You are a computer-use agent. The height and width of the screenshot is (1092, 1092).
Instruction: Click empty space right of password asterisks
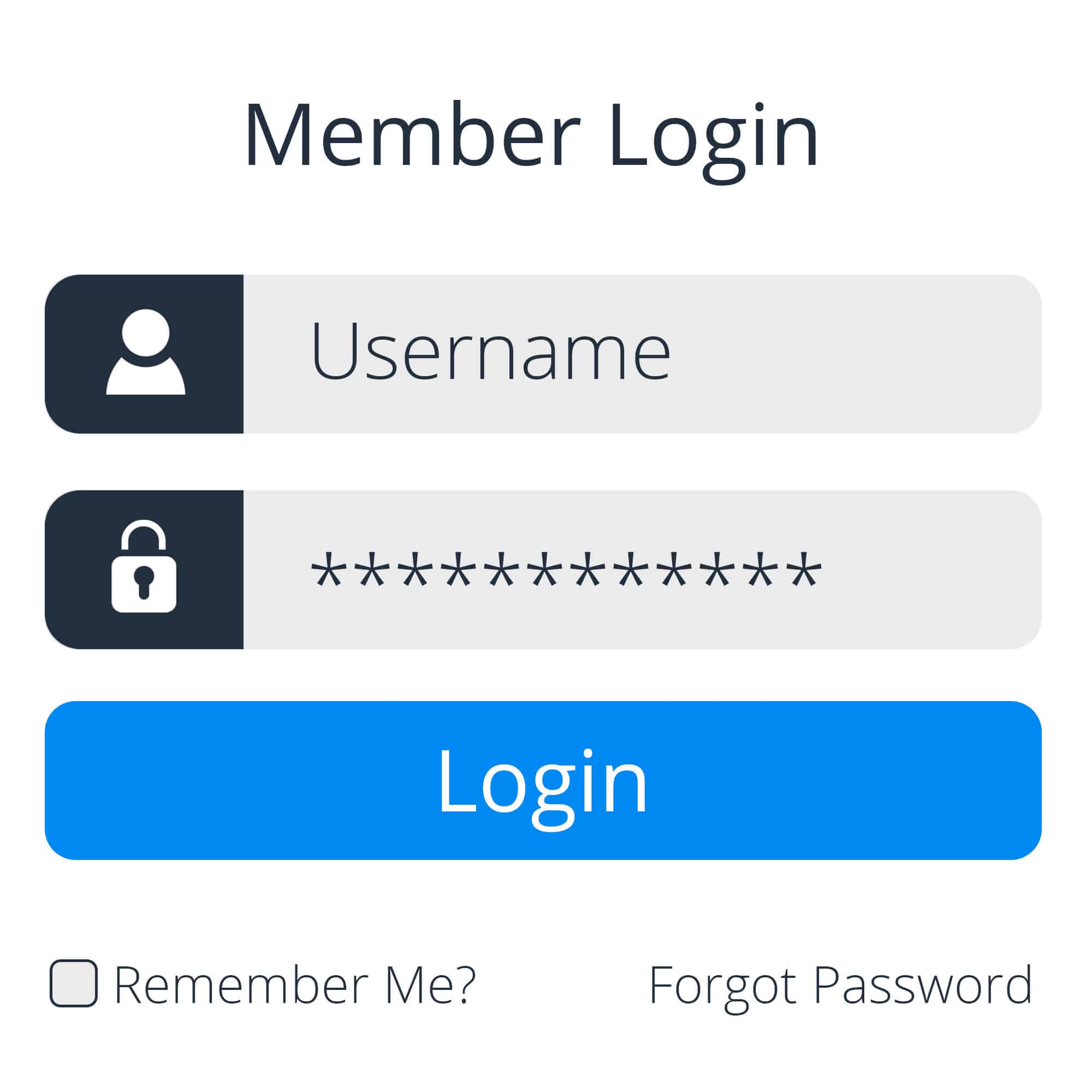click(927, 569)
